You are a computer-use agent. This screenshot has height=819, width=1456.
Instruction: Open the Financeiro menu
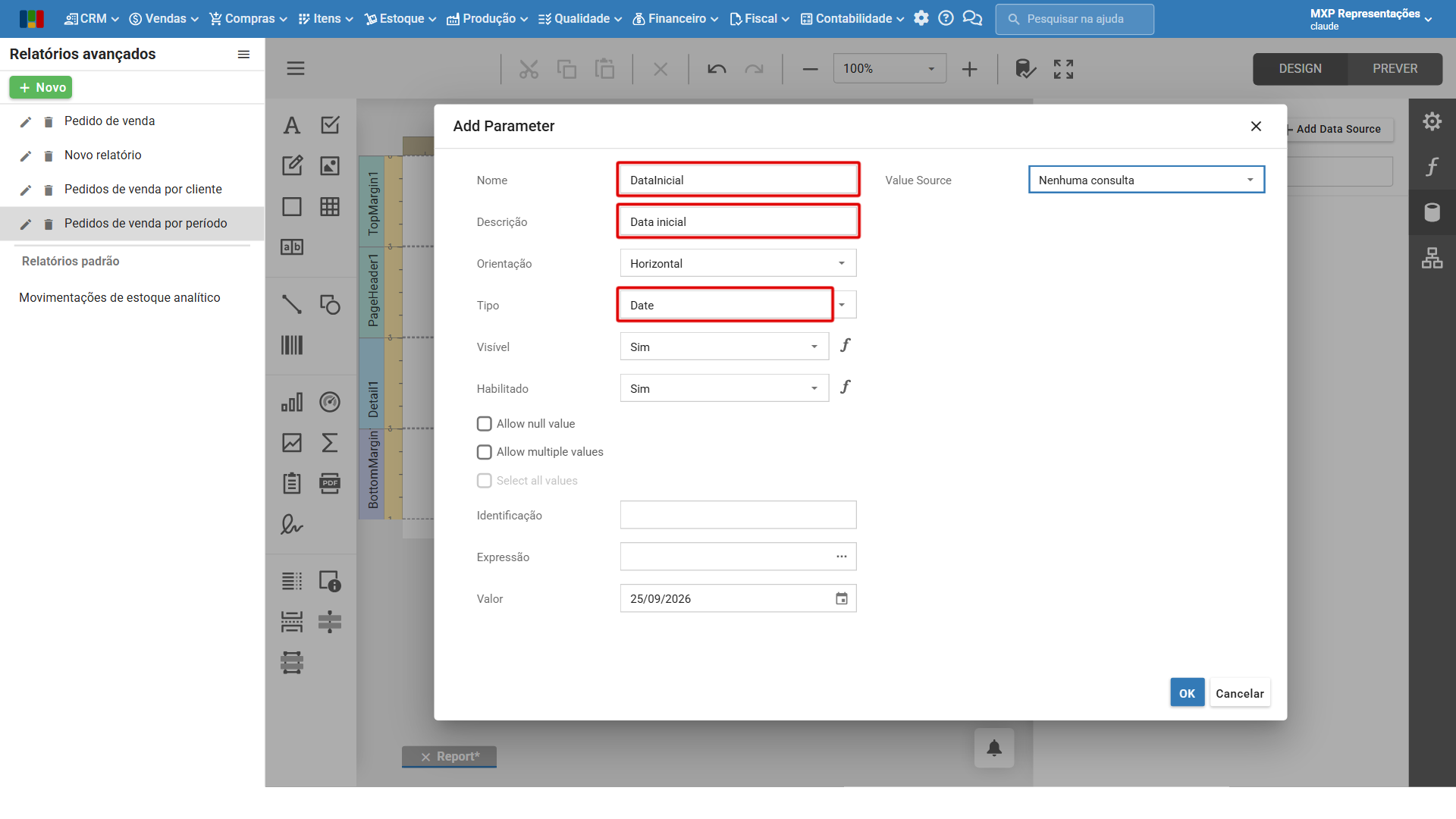click(676, 18)
